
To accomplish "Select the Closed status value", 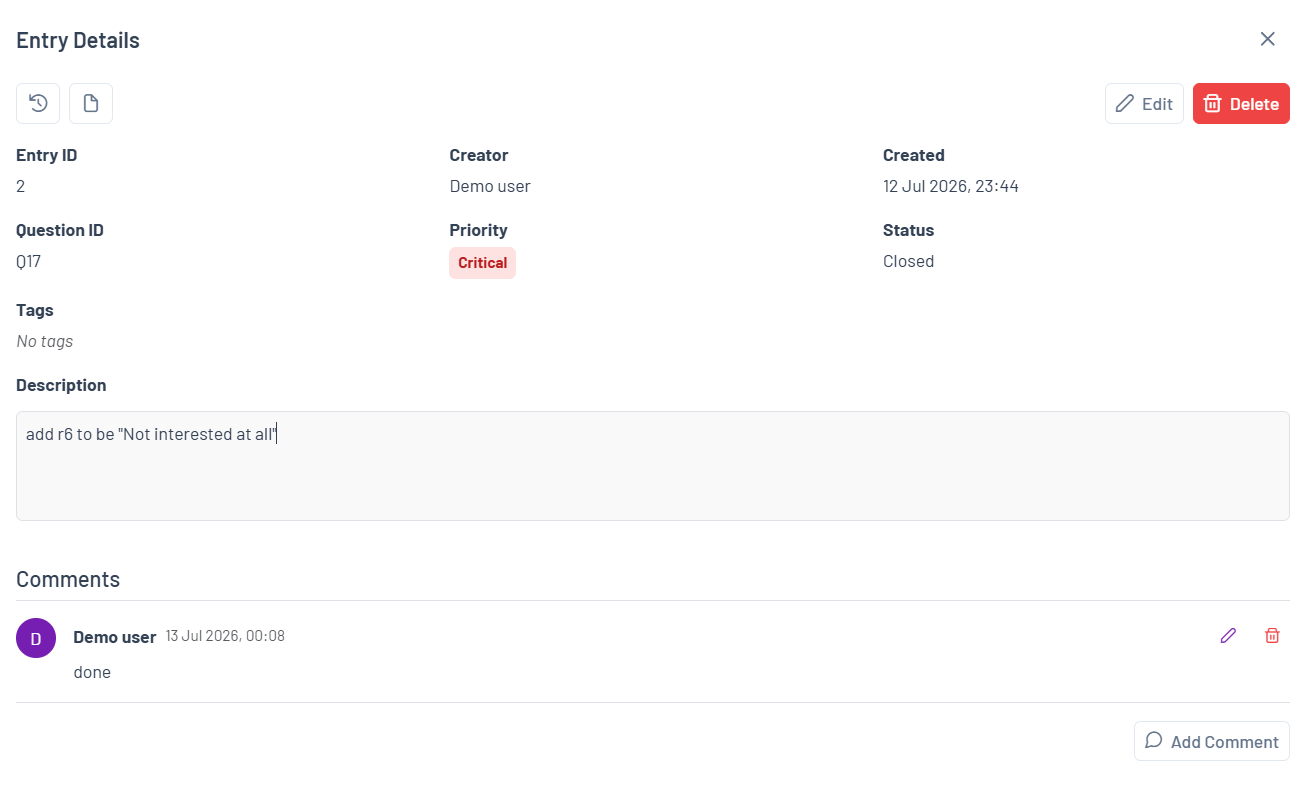I will point(908,261).
